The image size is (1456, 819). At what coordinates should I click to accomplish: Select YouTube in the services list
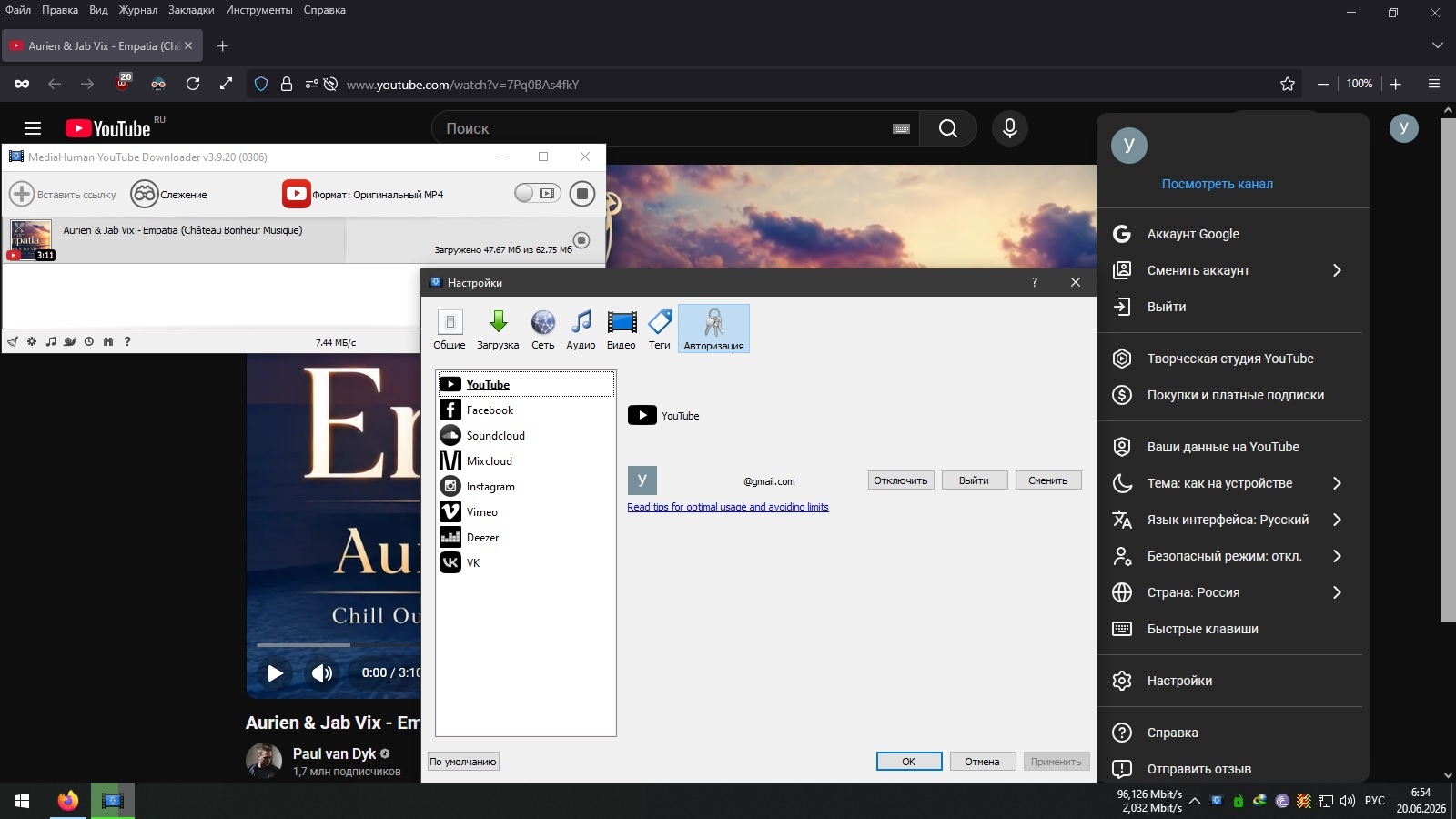[525, 384]
